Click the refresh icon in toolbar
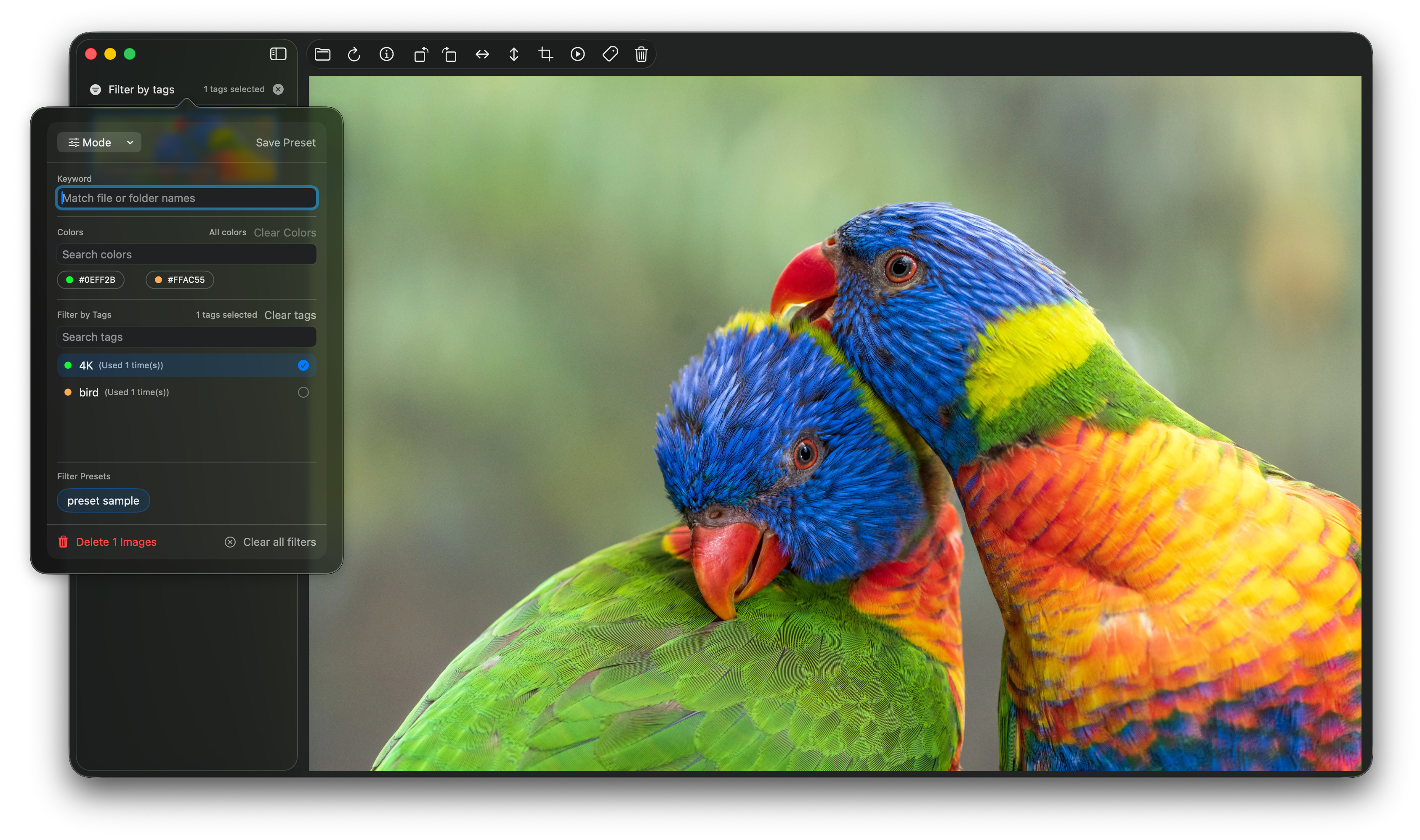This screenshot has width=1420, height=840. point(354,54)
